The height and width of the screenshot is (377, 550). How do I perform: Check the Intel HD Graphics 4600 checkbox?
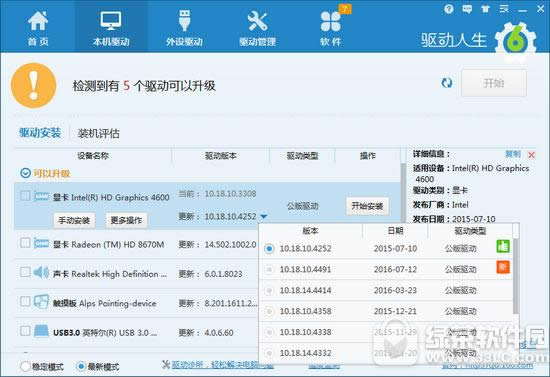click(25, 196)
